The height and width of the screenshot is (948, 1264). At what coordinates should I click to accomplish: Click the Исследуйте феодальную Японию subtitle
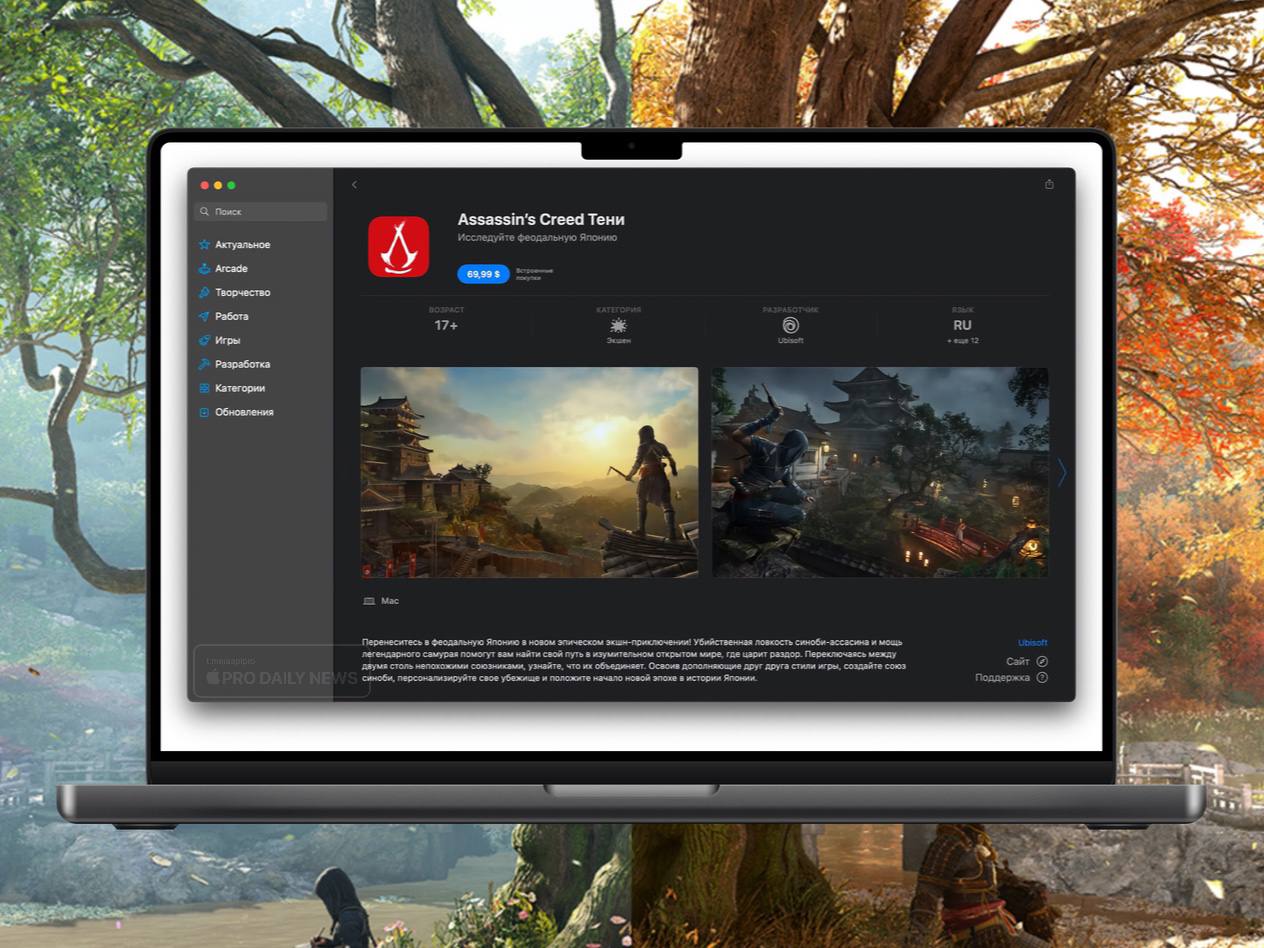point(537,238)
